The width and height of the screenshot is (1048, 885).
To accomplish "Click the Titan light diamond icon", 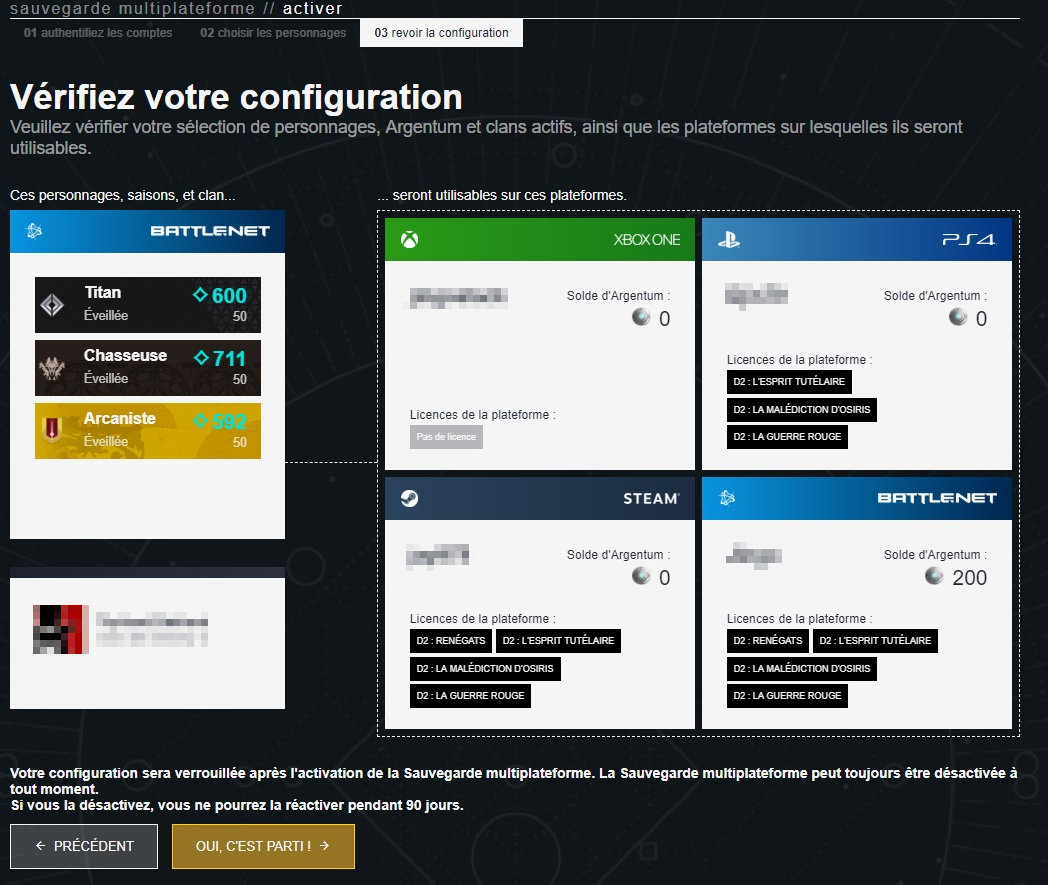I will point(200,294).
